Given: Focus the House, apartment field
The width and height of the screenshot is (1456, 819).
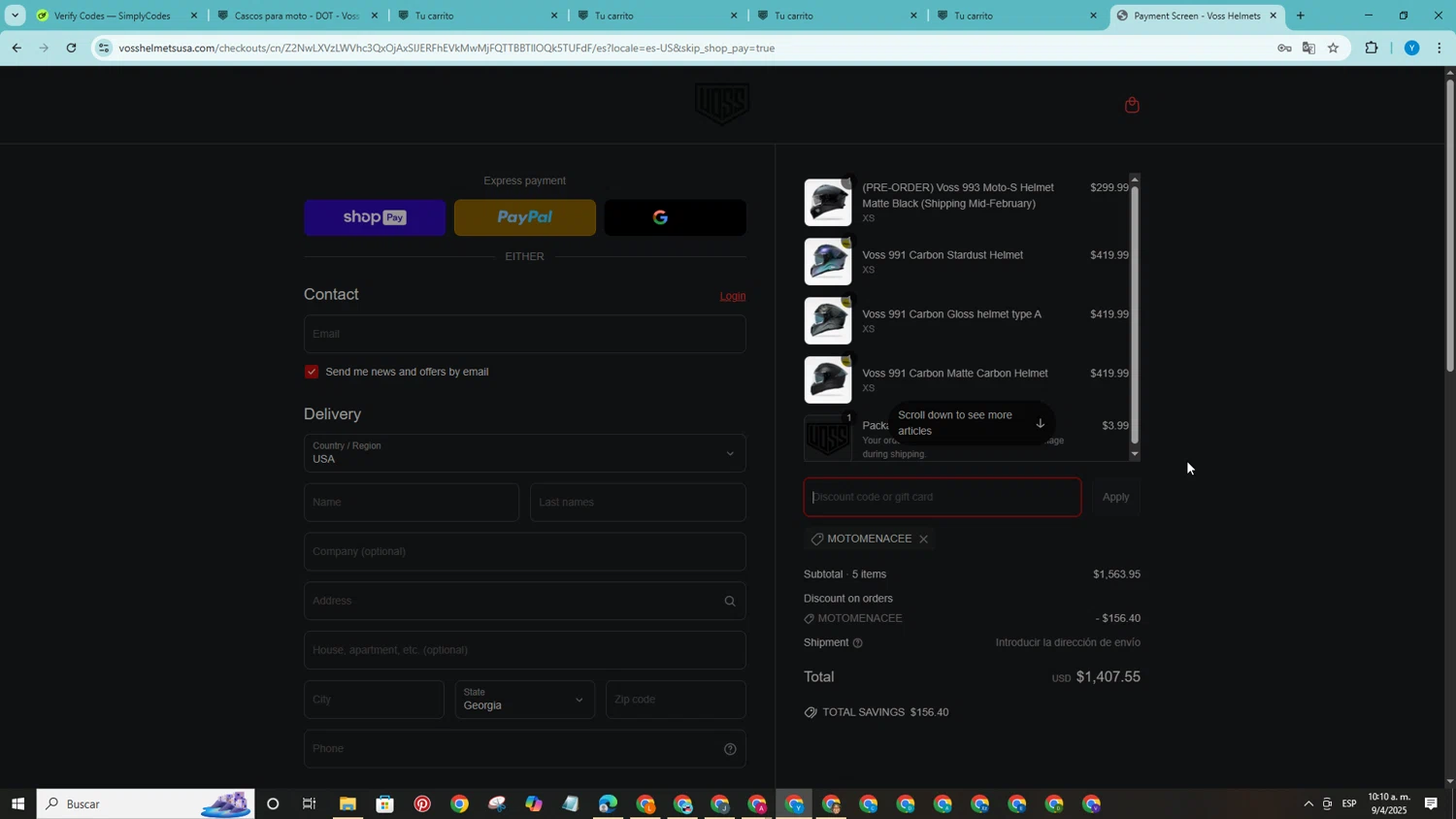Looking at the screenshot, I should click(525, 650).
